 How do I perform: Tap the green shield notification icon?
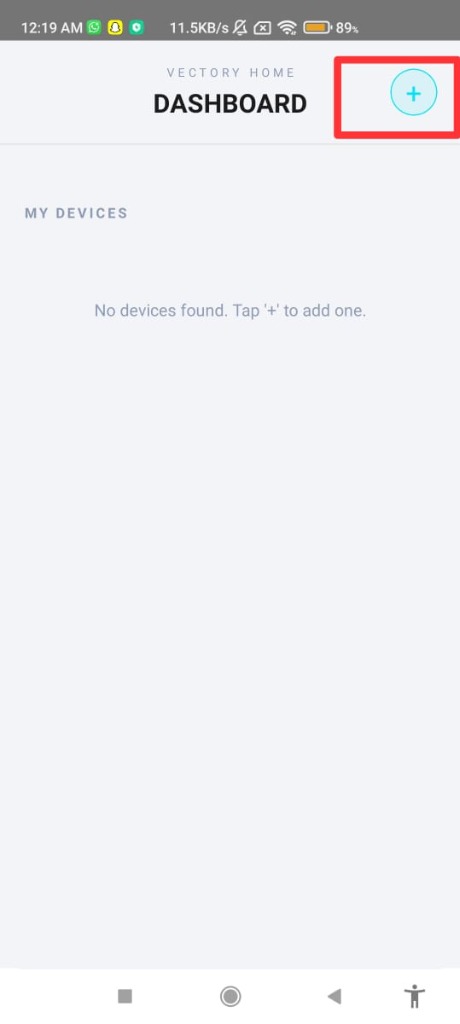(137, 27)
